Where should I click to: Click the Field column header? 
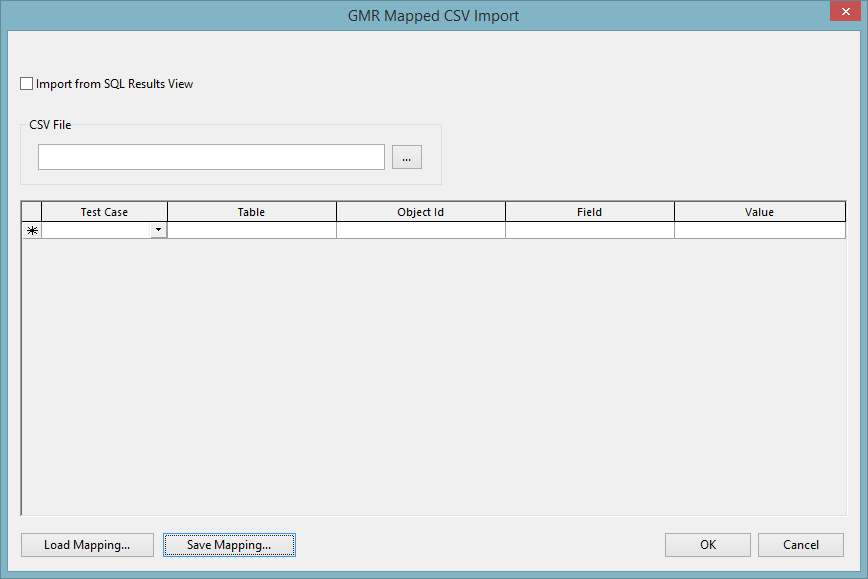[589, 212]
